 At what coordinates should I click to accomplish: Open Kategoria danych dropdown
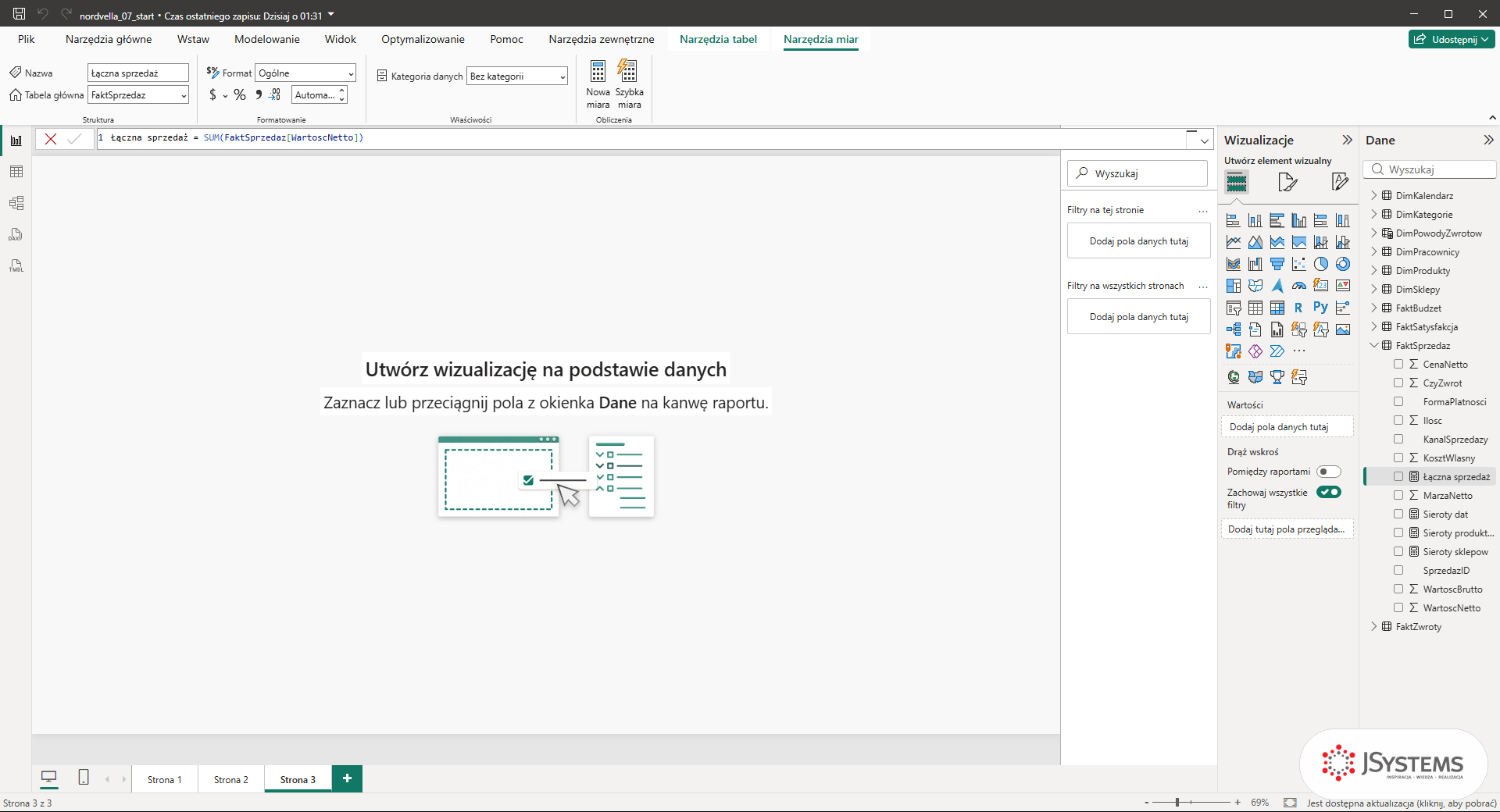517,76
